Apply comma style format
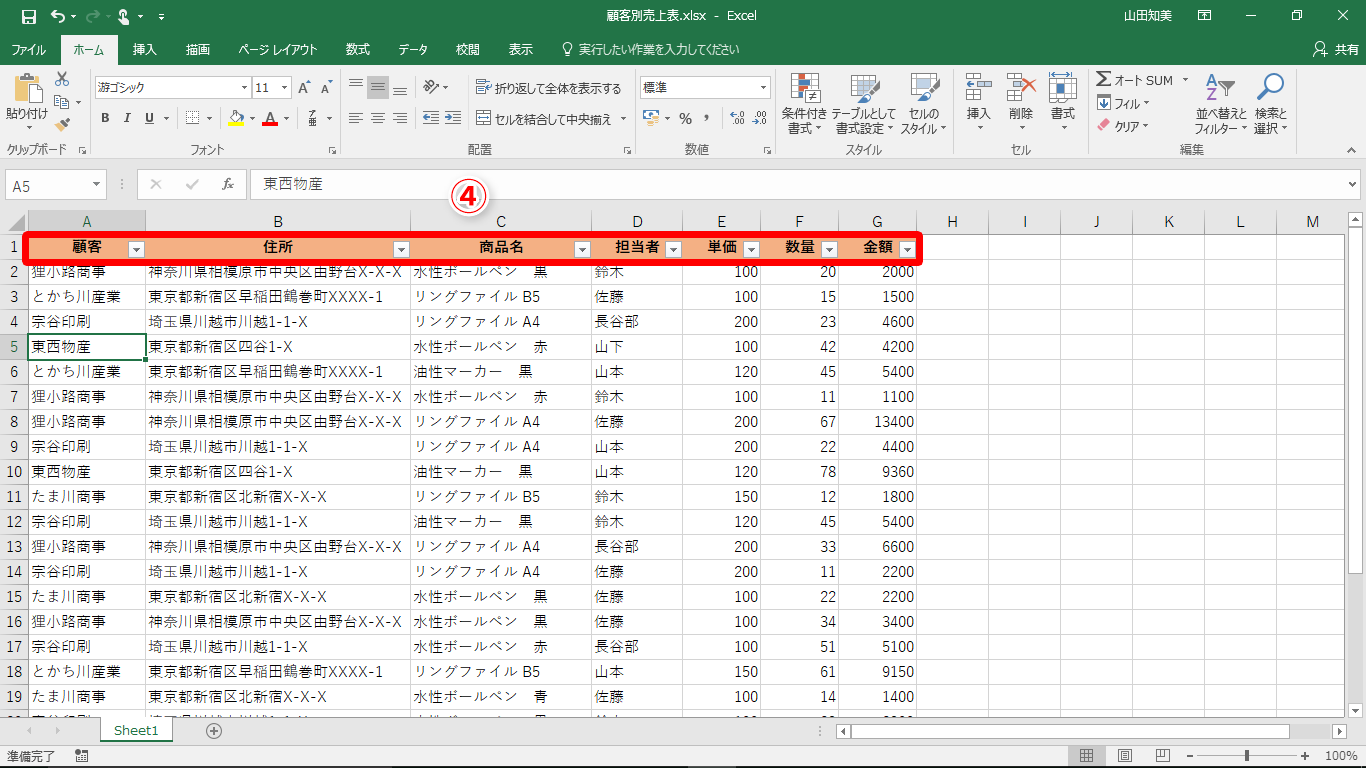Image resolution: width=1366 pixels, height=768 pixels. 706,118
